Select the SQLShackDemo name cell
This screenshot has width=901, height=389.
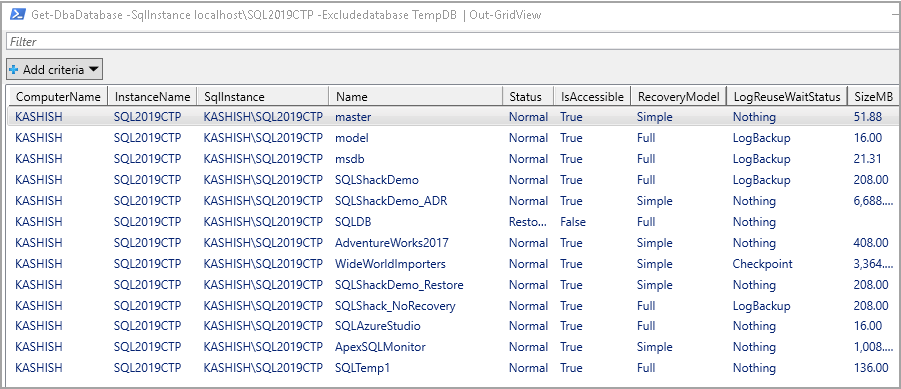tap(376, 180)
